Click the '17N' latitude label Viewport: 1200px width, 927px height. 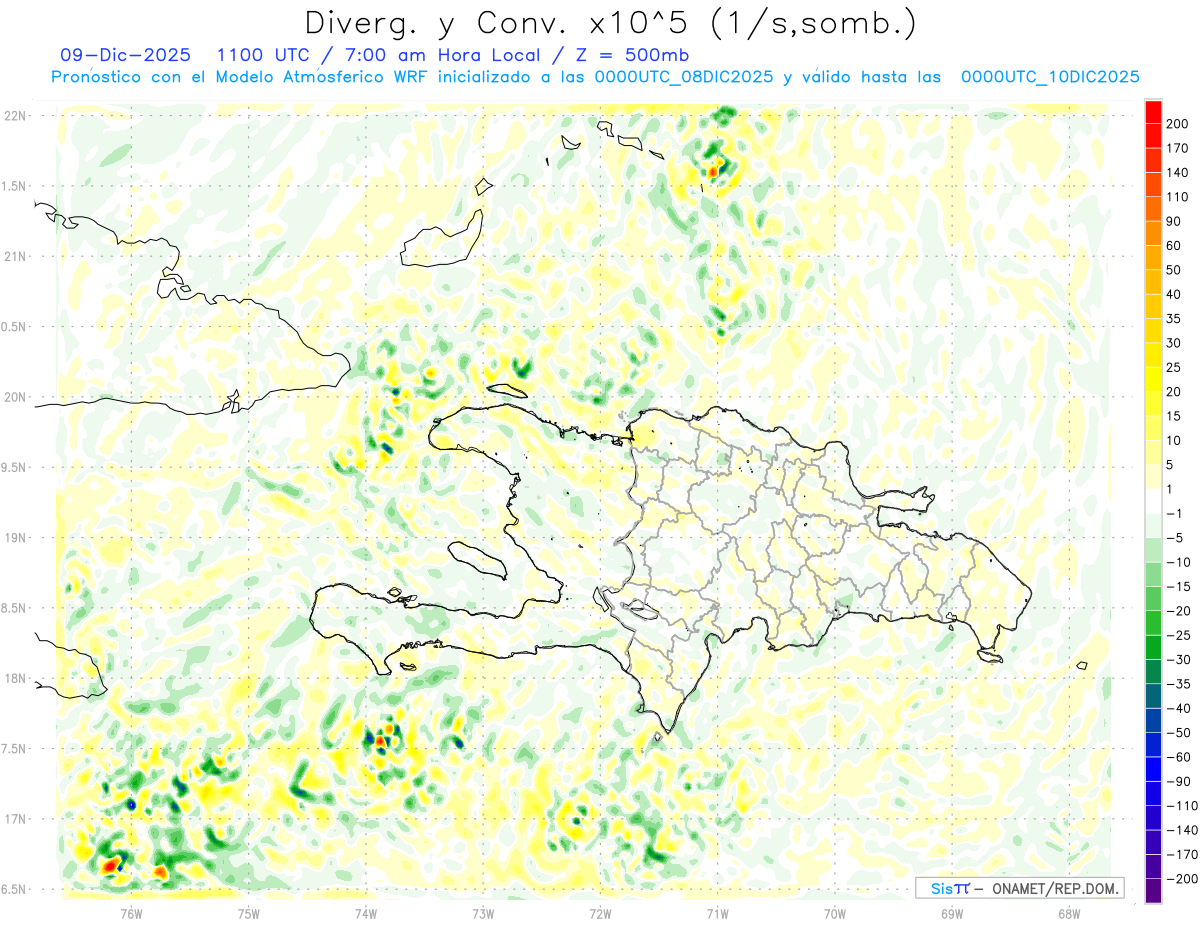15,819
